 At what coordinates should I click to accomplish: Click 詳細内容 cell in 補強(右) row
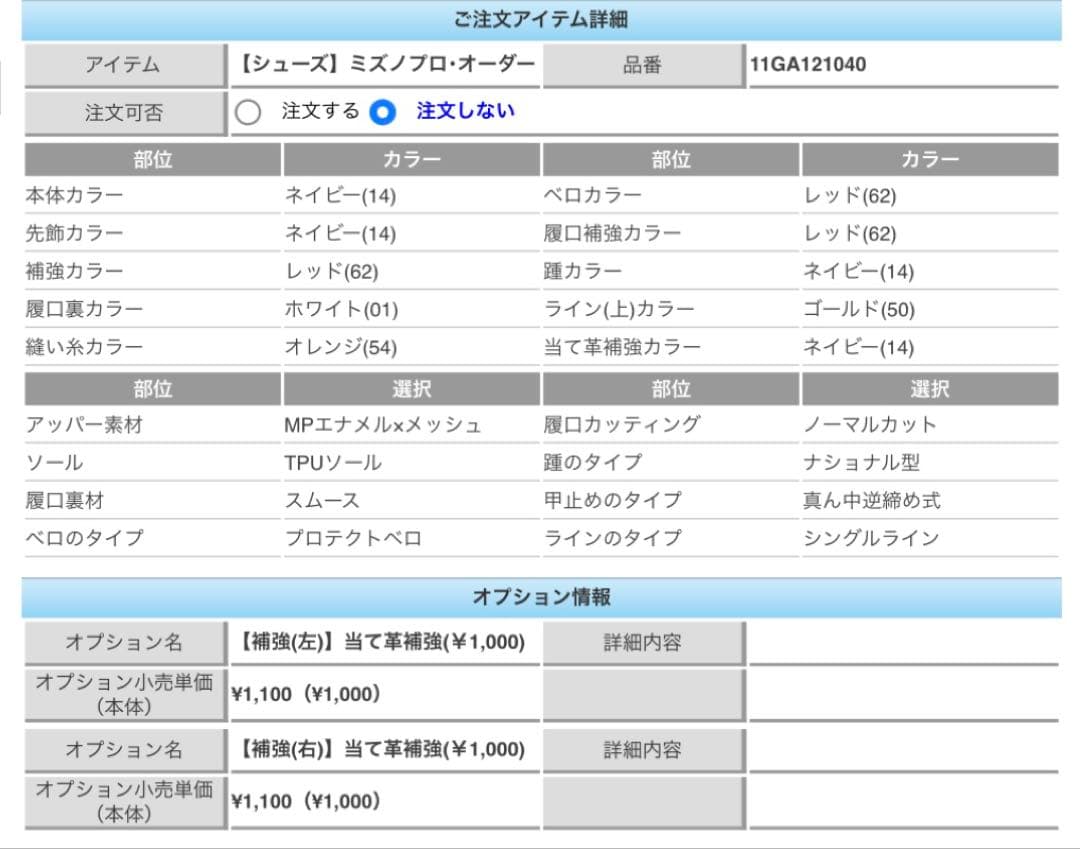click(x=643, y=750)
